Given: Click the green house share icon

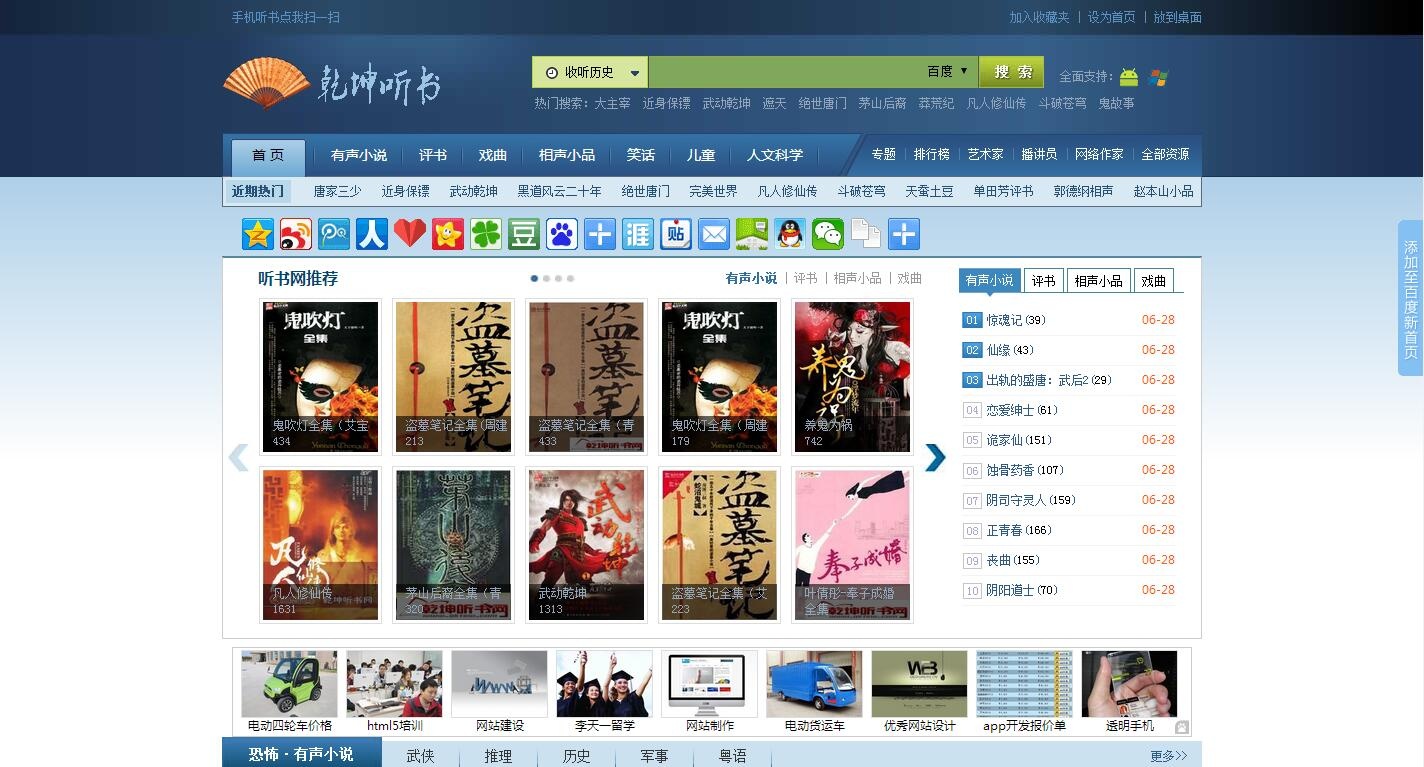Looking at the screenshot, I should pyautogui.click(x=752, y=234).
